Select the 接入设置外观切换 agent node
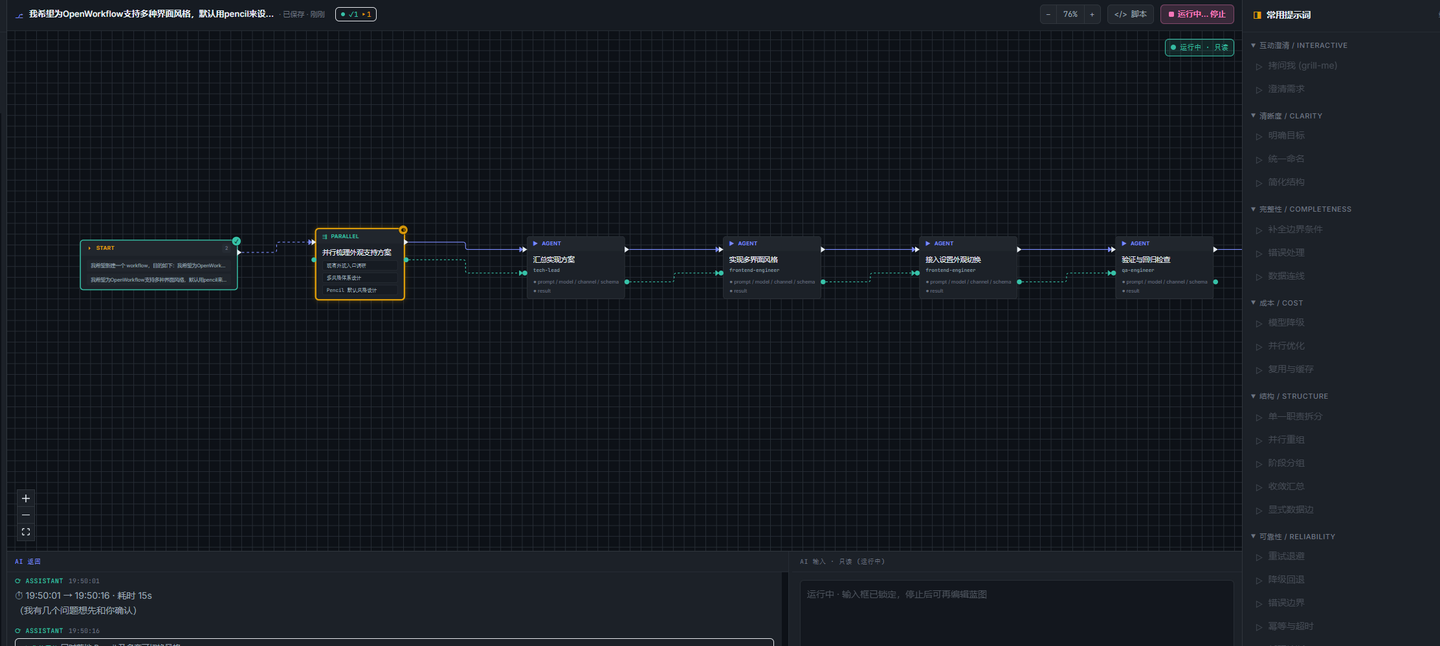This screenshot has width=1440, height=646. (x=968, y=267)
